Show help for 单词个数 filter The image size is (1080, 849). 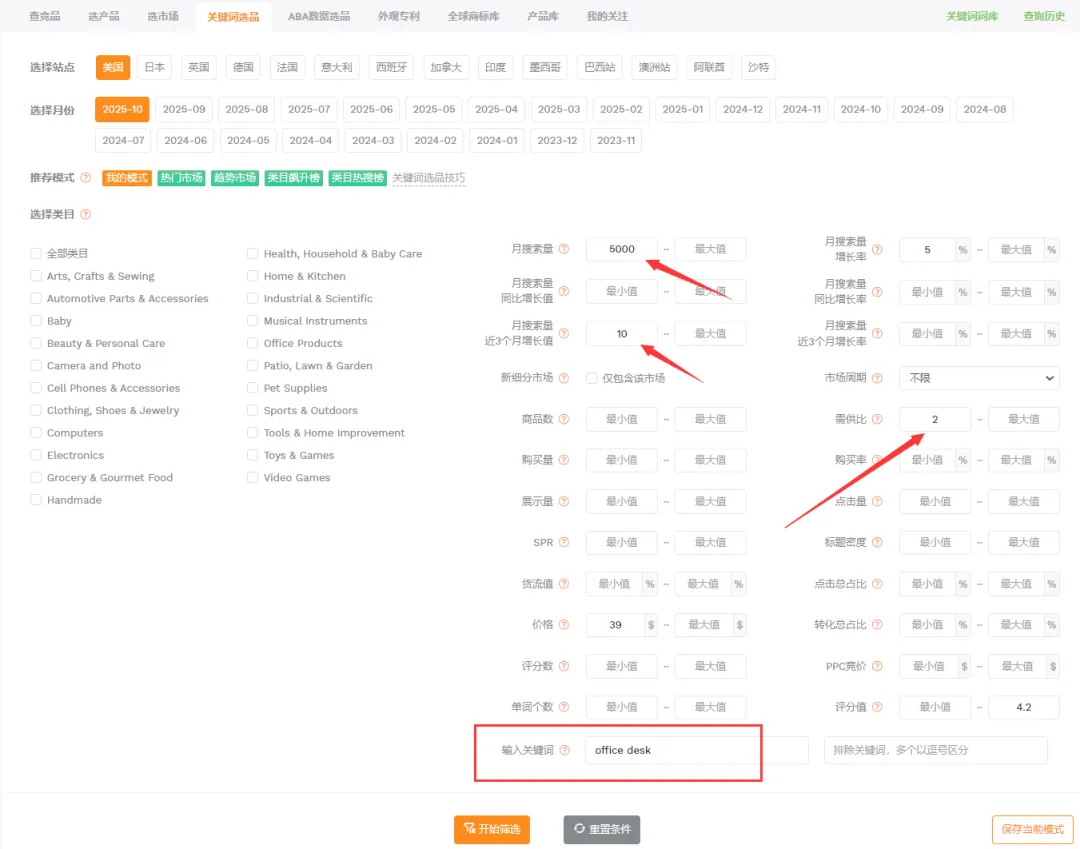[564, 706]
